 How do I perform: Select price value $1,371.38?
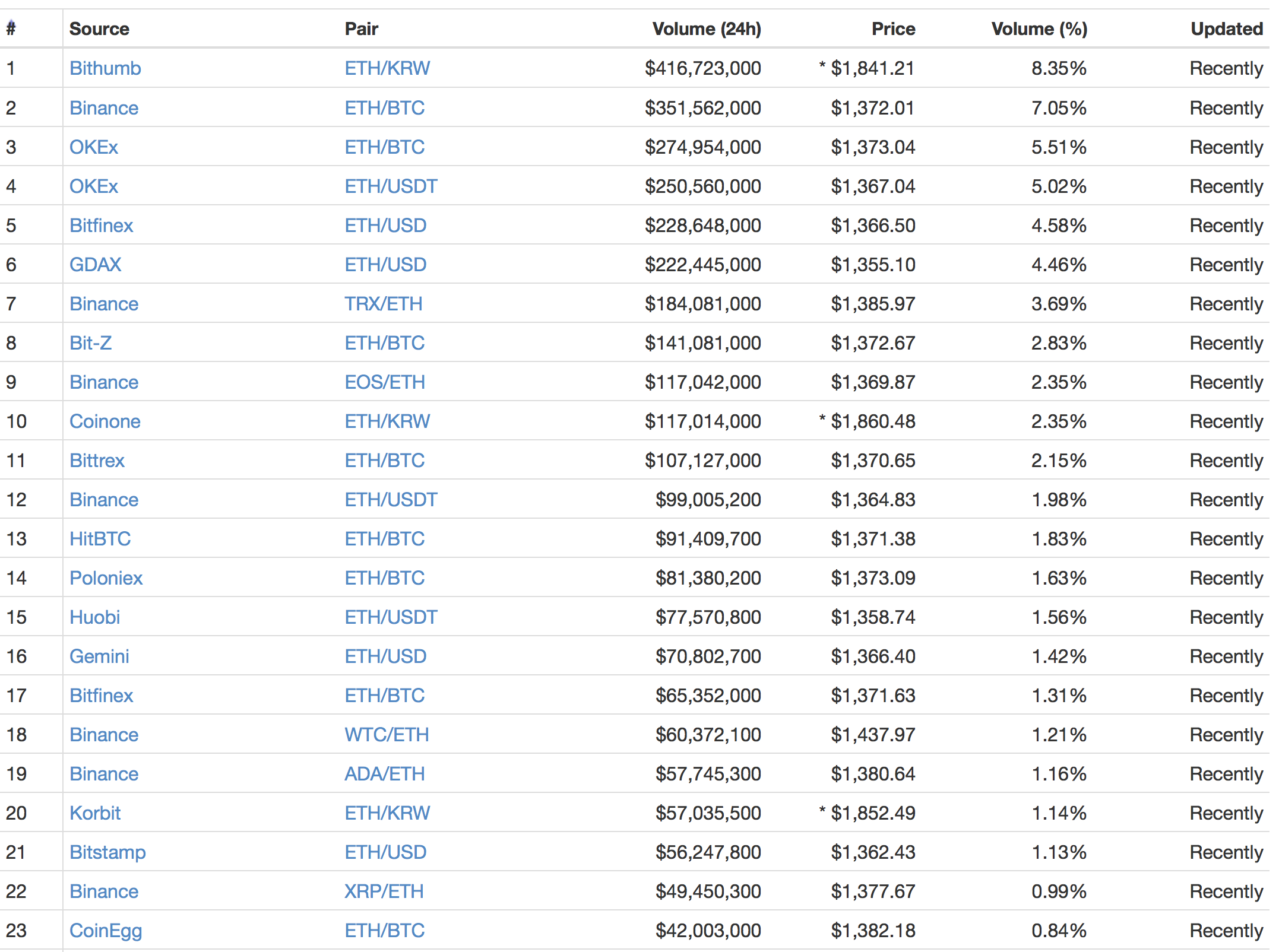point(873,539)
